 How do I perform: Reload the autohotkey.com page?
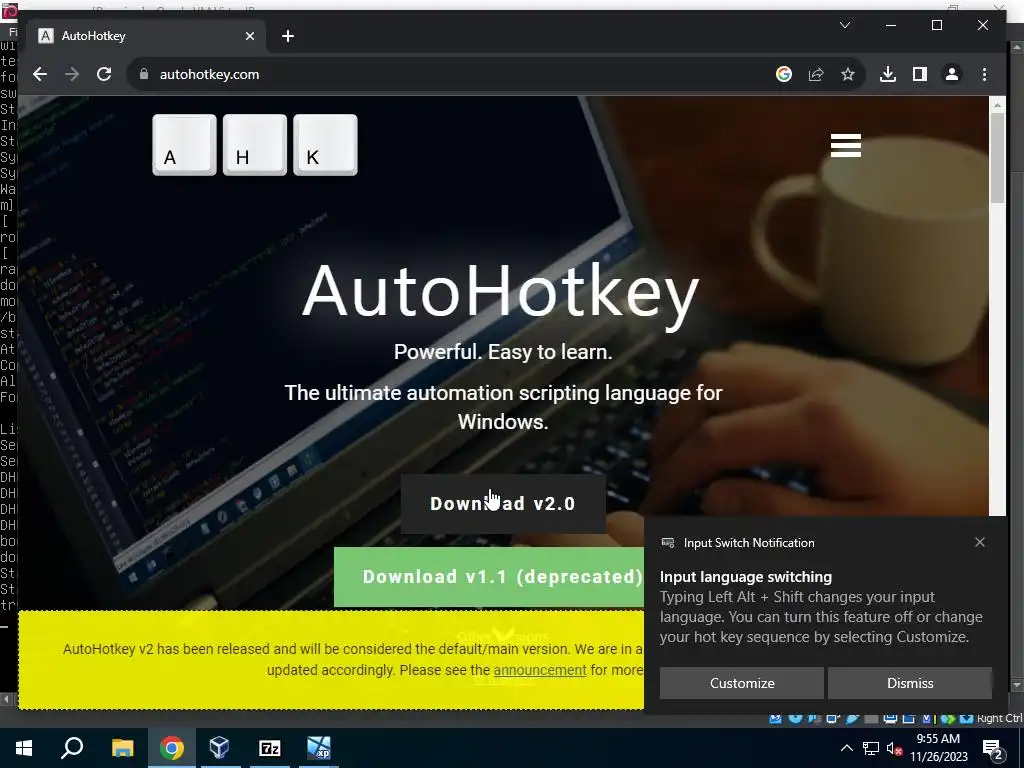point(104,74)
